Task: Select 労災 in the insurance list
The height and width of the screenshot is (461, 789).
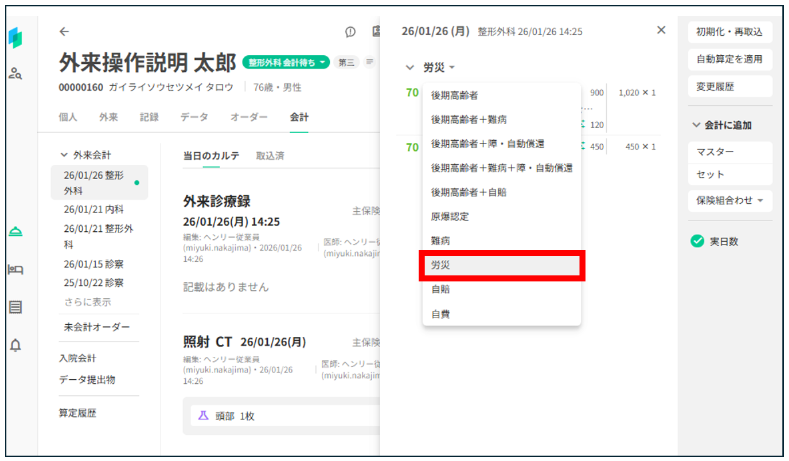Action: (502, 266)
